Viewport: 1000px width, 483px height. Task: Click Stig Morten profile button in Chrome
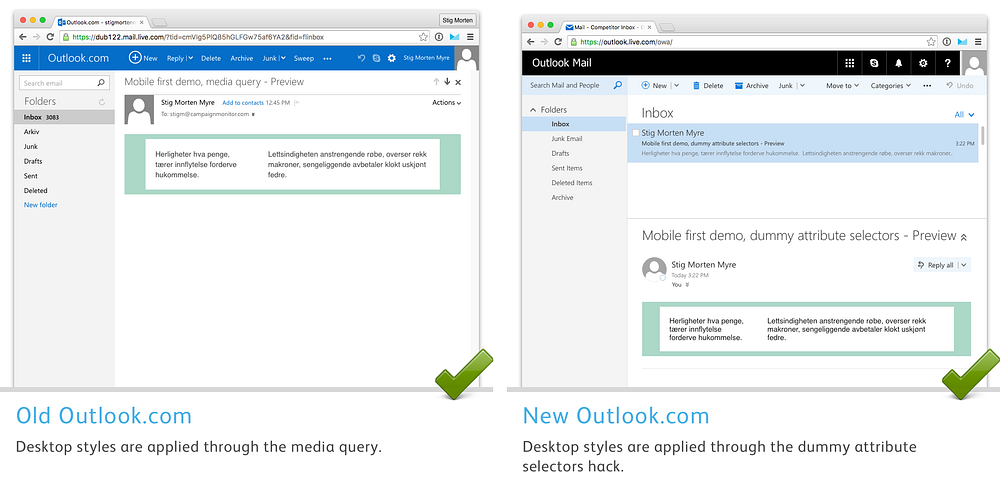458,20
